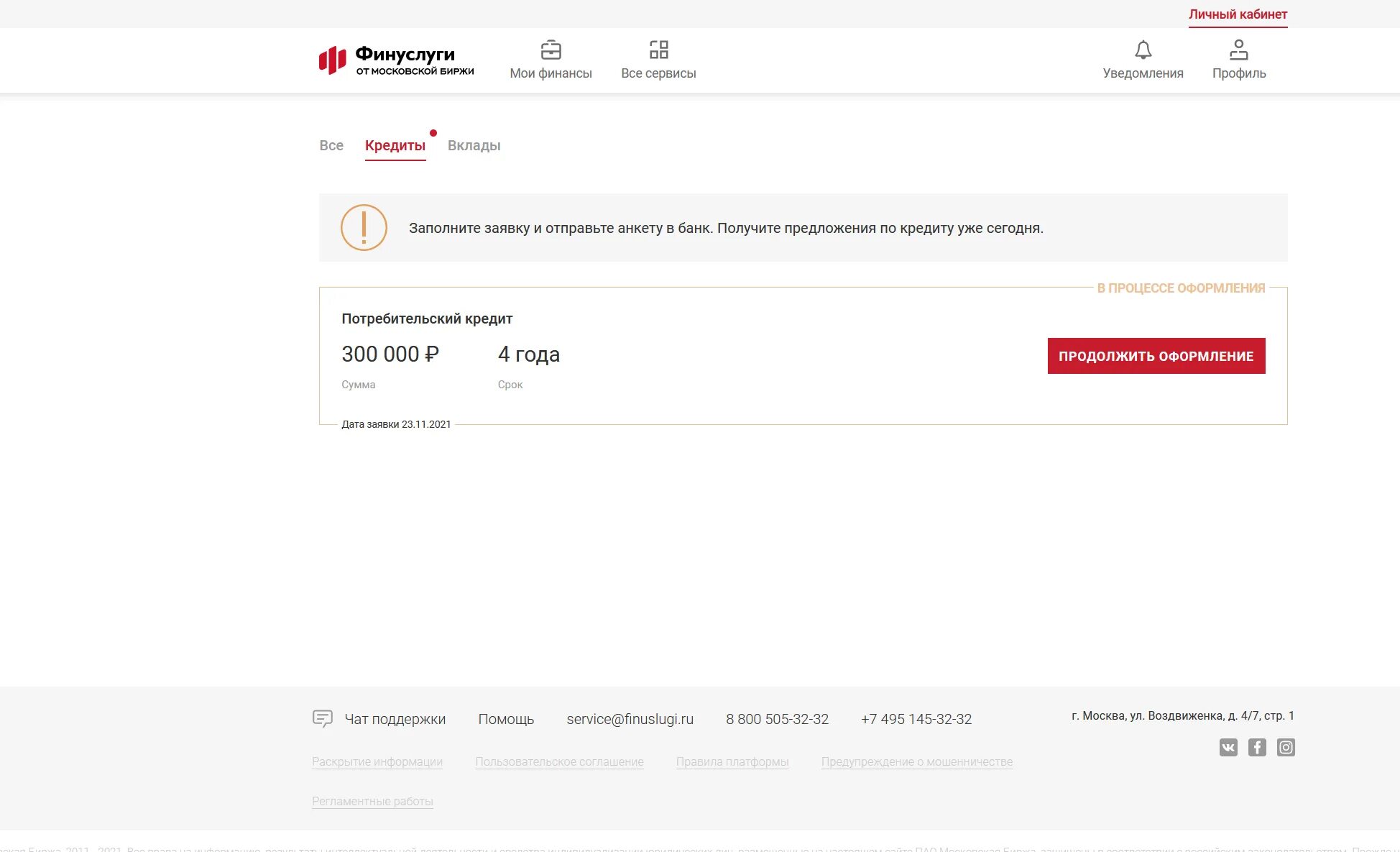
Task: Open the Помощь footer link
Action: (x=506, y=719)
